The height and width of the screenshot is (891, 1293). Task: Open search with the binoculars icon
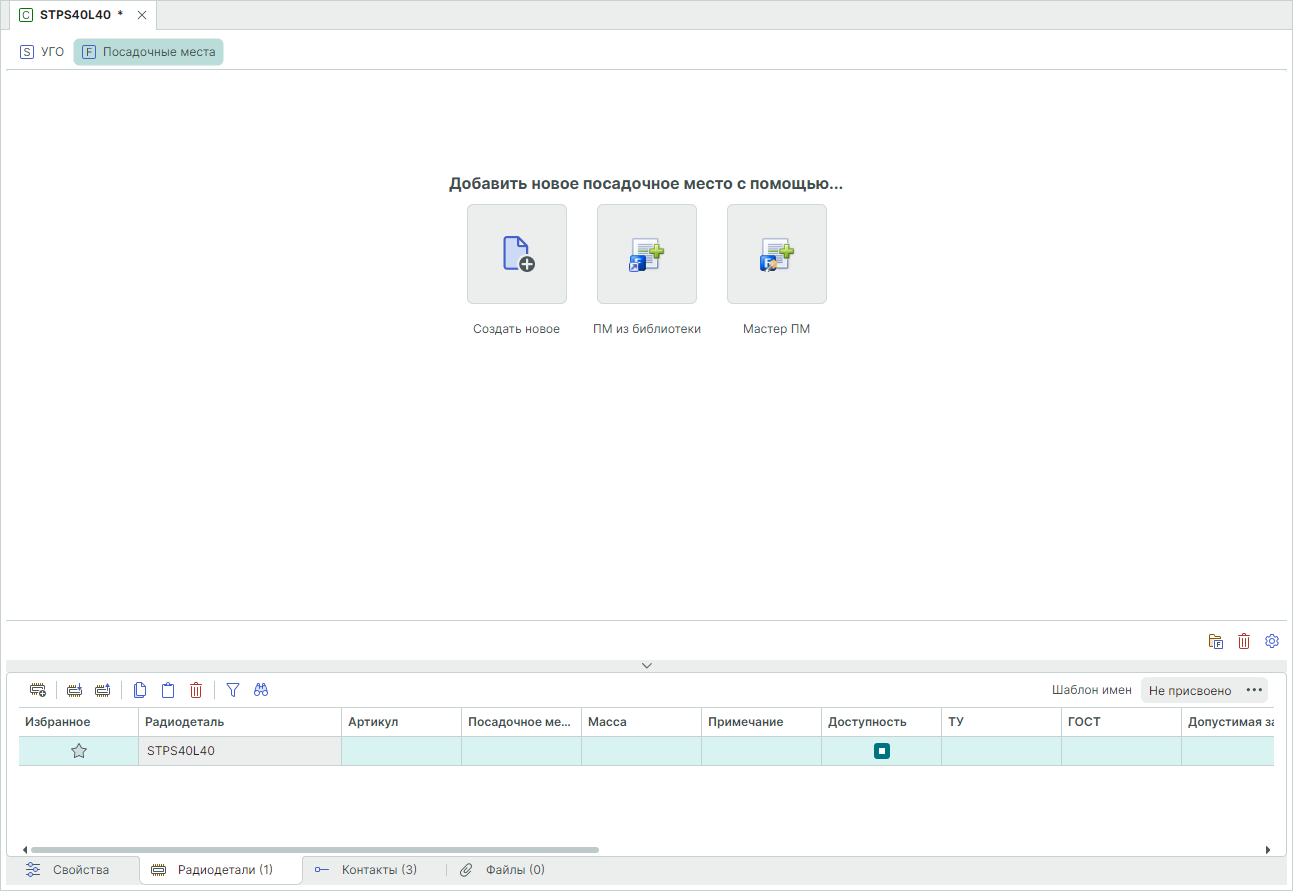point(261,690)
